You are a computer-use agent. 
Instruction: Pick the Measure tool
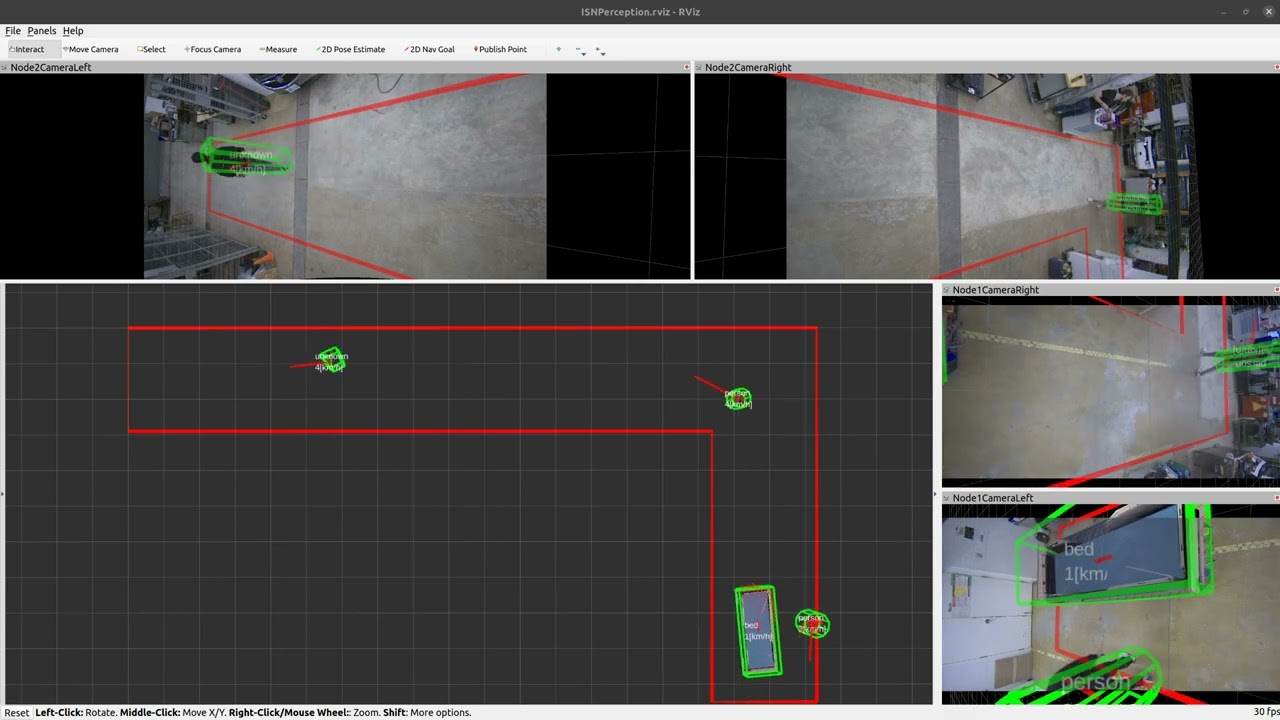[278, 49]
